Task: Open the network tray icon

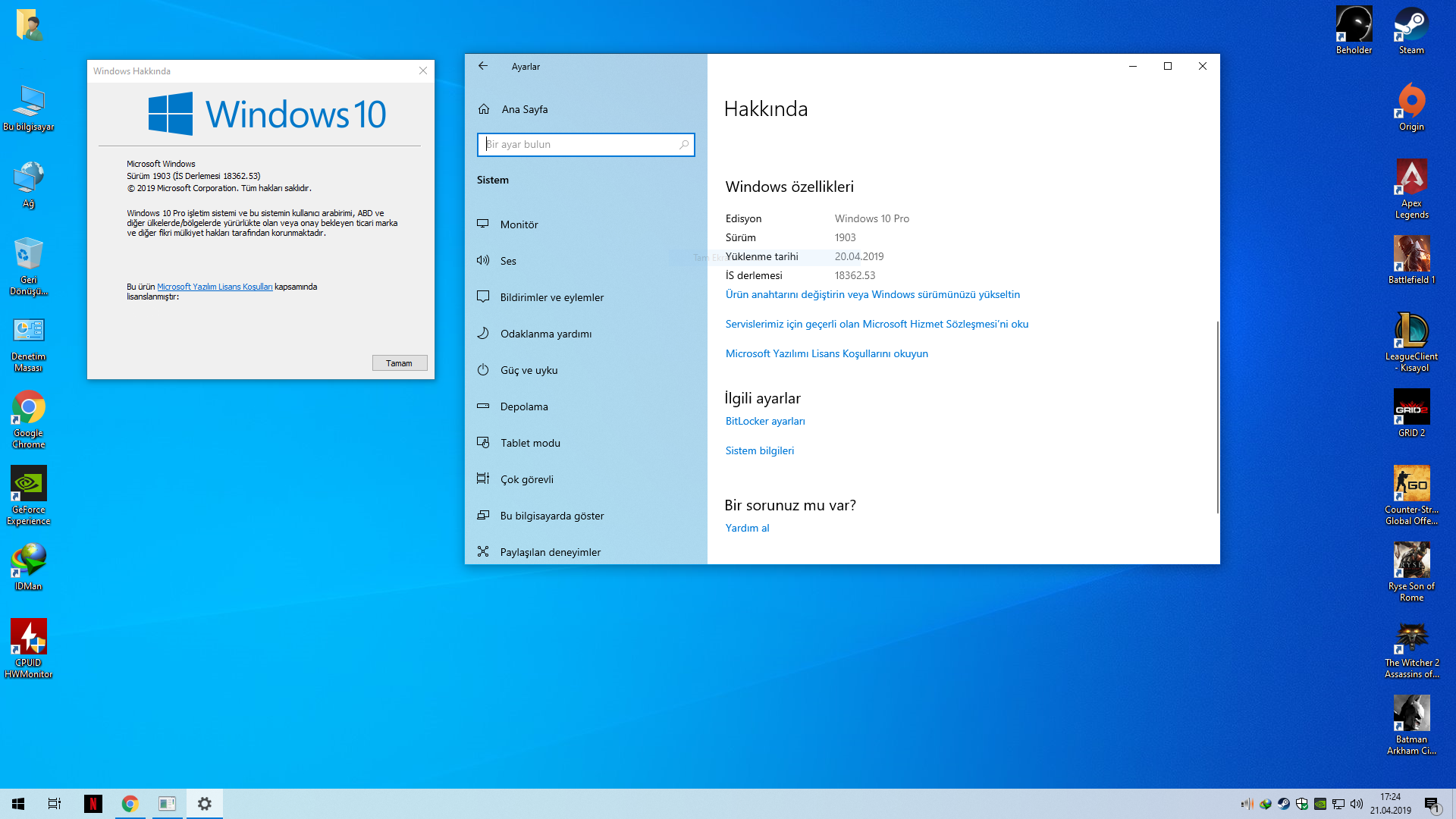Action: coord(1338,804)
